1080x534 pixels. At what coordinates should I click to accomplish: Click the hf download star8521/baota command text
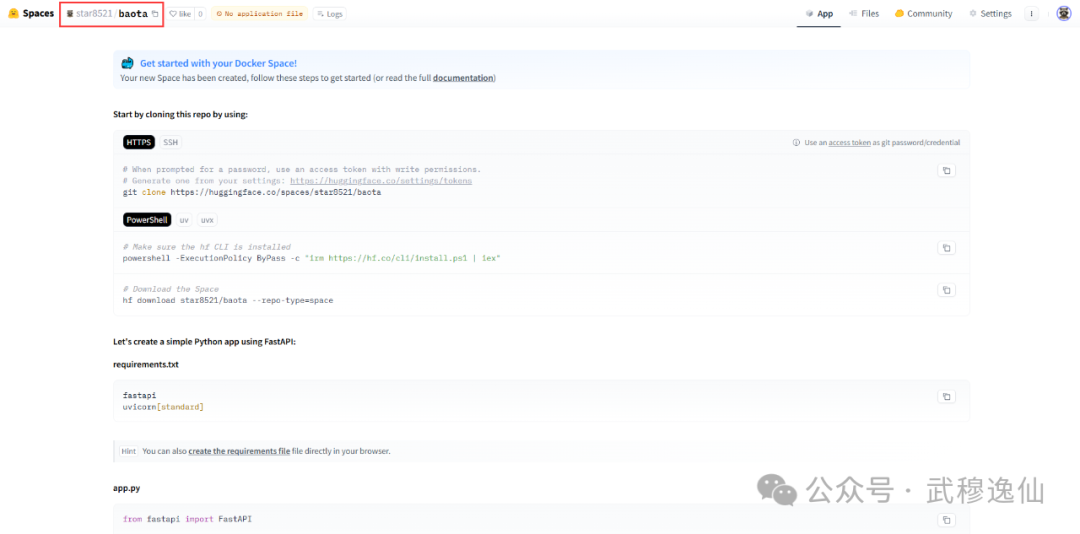pyautogui.click(x=228, y=300)
